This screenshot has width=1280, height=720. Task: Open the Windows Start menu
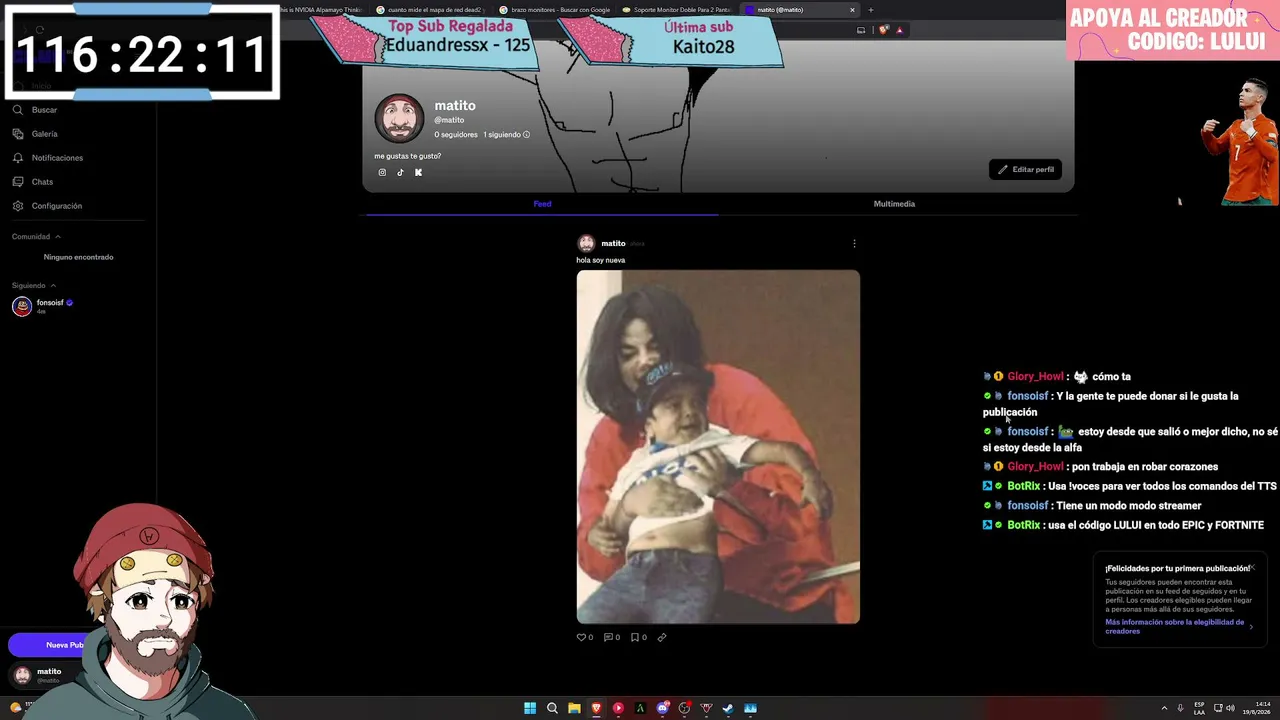coord(530,708)
